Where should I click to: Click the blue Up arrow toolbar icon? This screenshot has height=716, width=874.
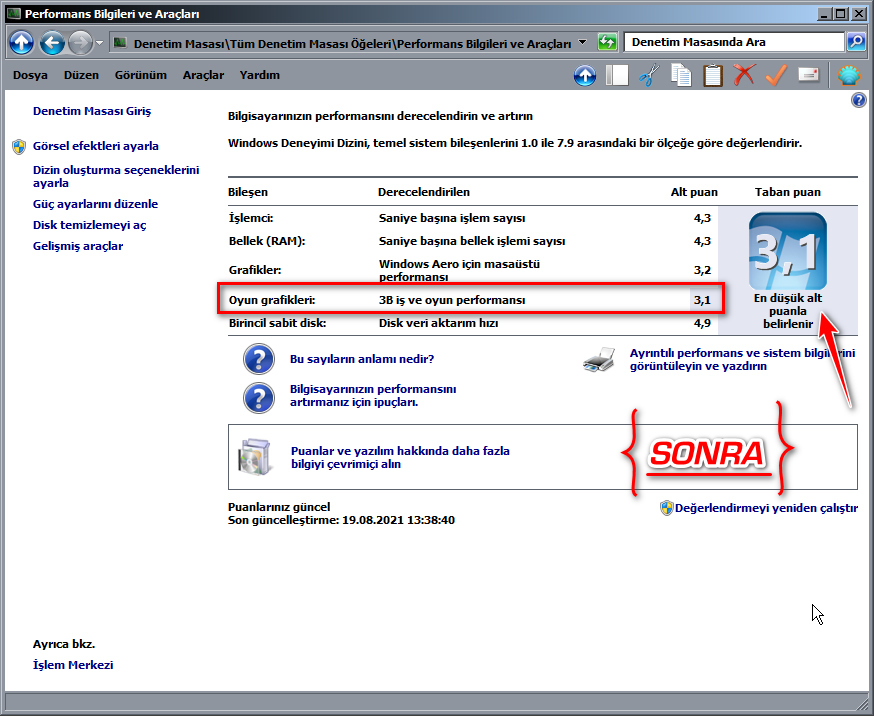(585, 75)
